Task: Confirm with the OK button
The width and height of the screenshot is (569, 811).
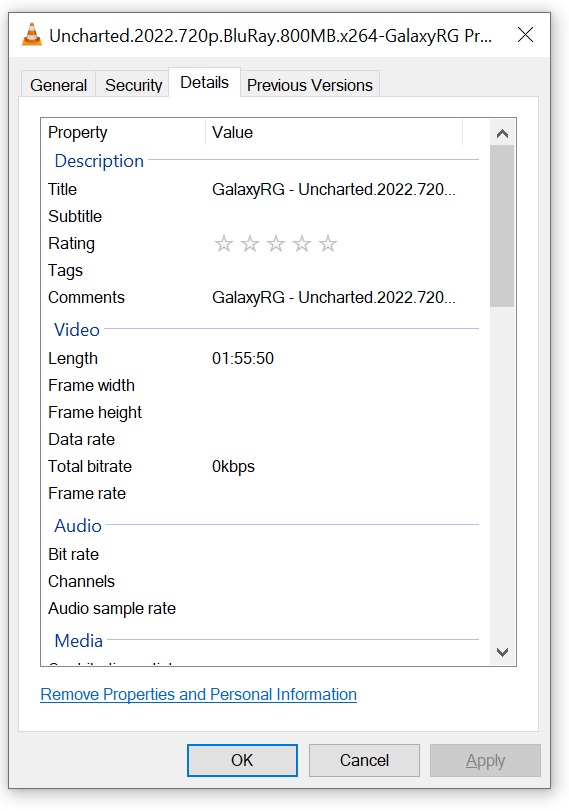Action: [x=242, y=760]
